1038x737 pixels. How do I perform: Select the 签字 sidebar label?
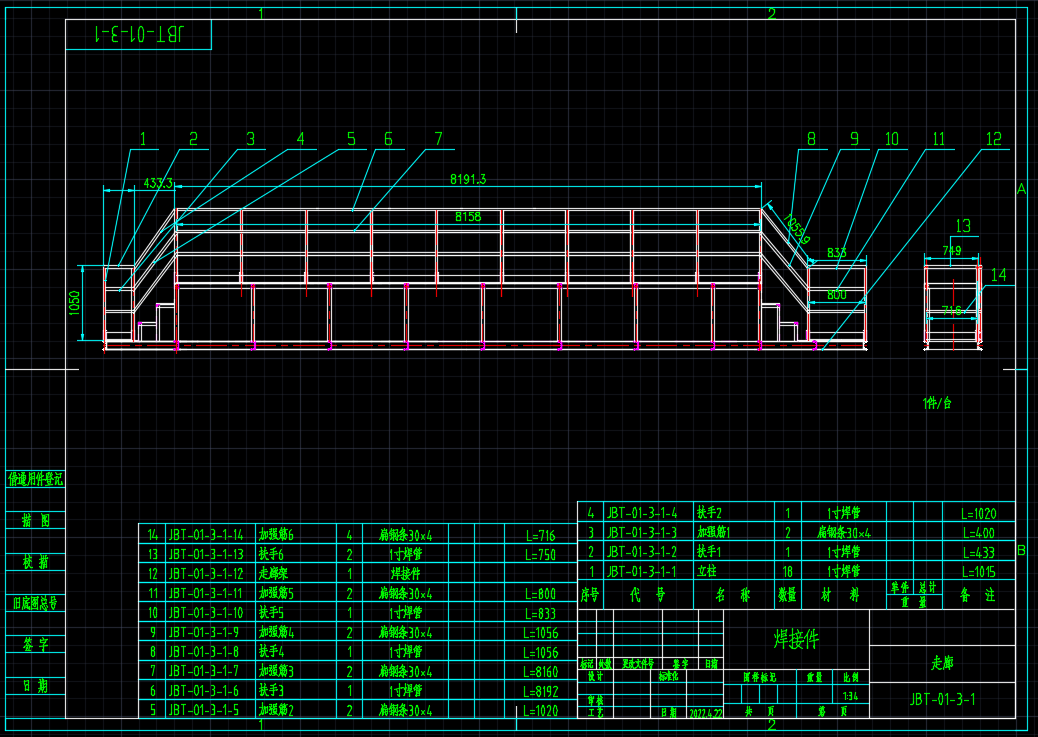pyautogui.click(x=36, y=644)
